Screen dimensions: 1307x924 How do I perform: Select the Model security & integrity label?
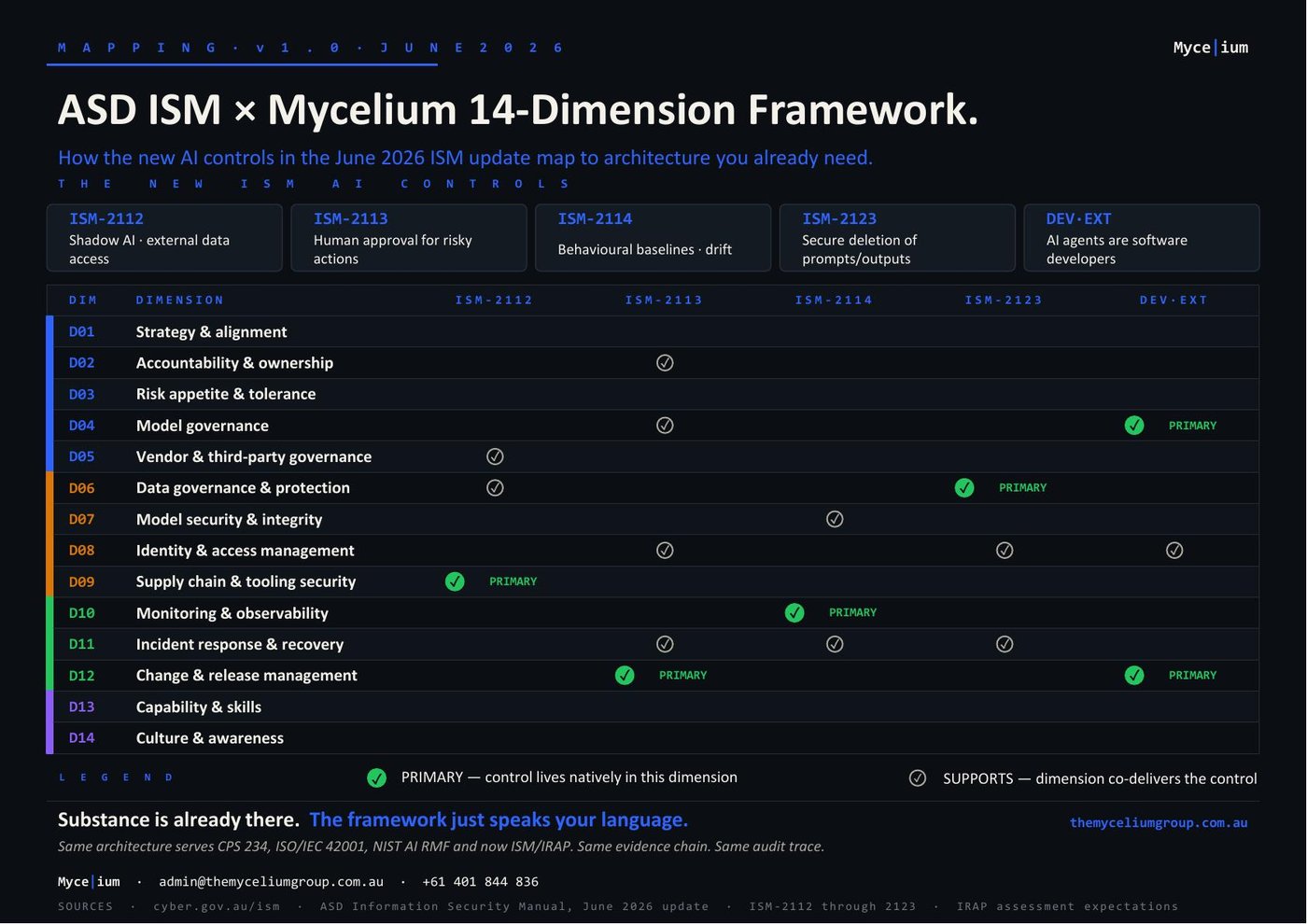tap(229, 519)
